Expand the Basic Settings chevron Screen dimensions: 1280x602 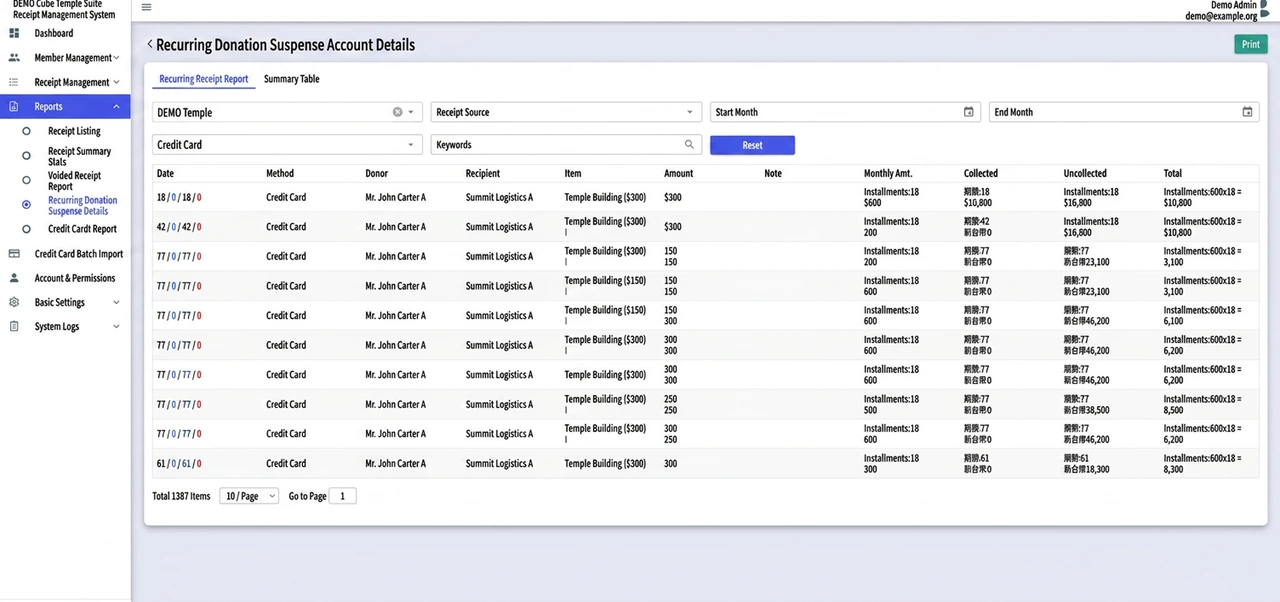point(116,302)
